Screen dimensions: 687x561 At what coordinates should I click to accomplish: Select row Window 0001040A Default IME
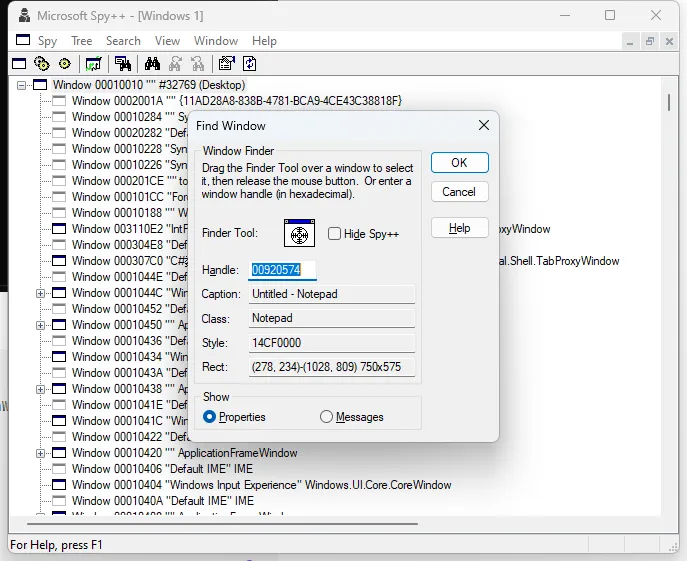click(x=163, y=501)
